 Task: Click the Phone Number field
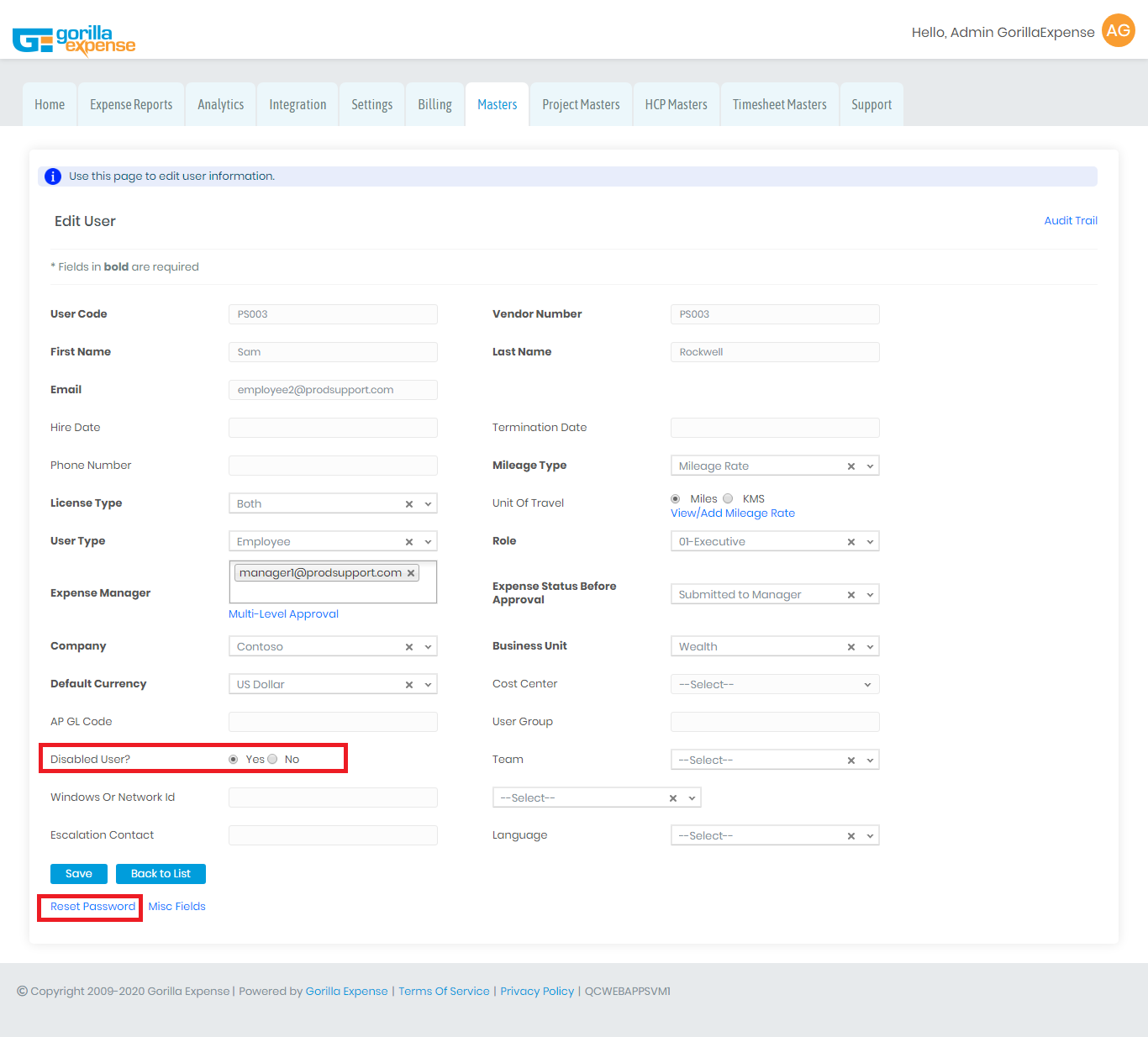point(333,466)
